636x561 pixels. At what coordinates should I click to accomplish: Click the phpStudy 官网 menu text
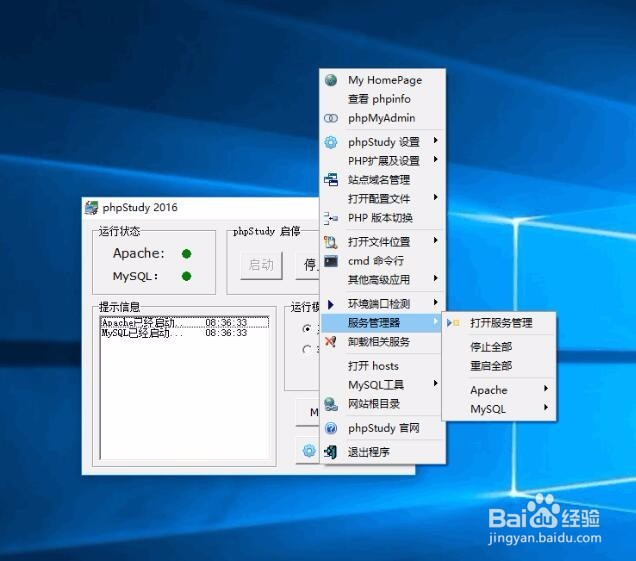pyautogui.click(x=384, y=428)
